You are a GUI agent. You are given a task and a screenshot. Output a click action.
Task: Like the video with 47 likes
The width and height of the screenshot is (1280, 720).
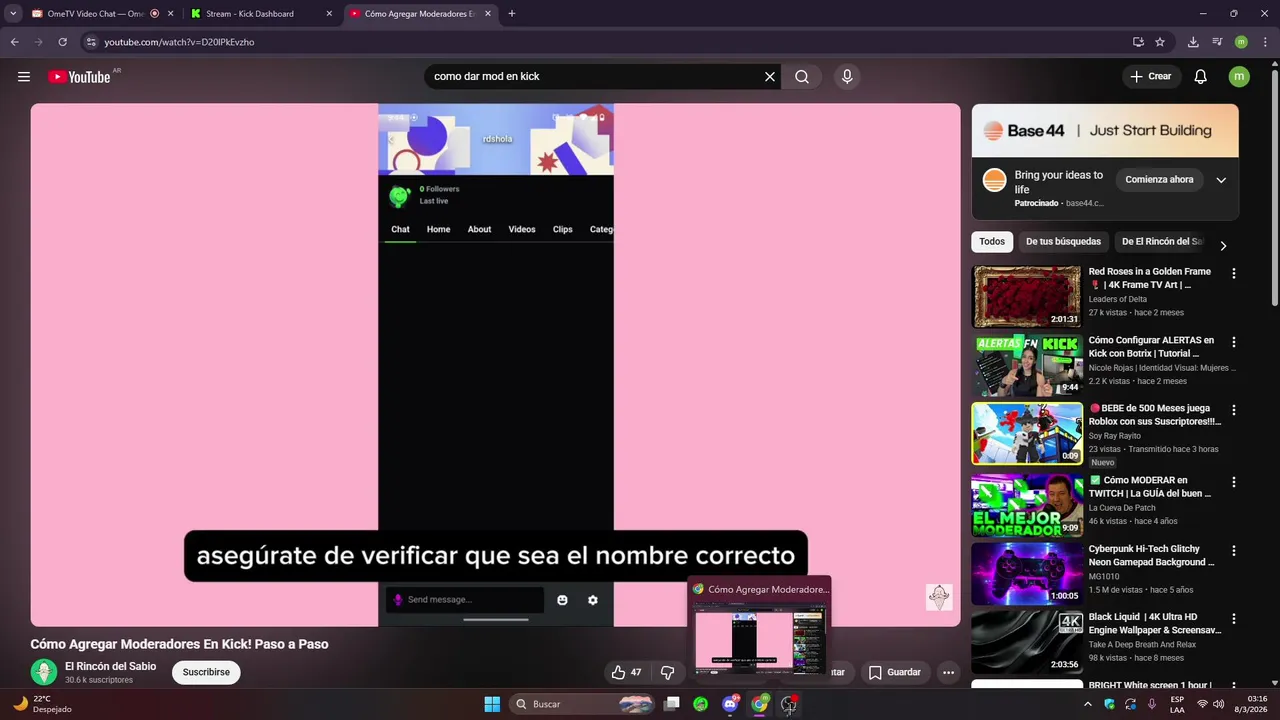627,672
